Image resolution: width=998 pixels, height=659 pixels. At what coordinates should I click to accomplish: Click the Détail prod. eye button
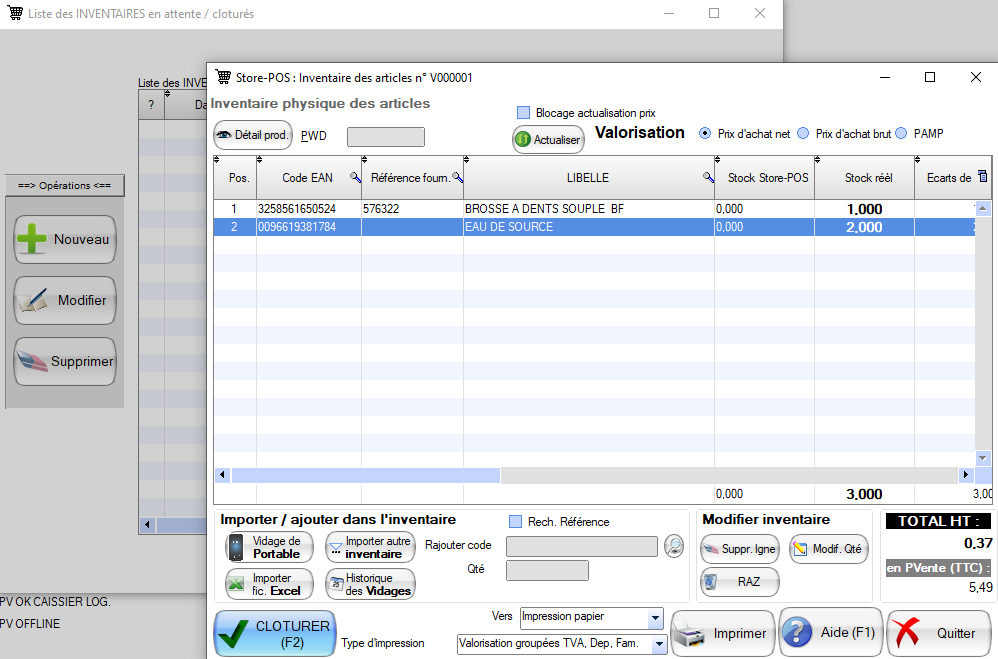[252, 135]
